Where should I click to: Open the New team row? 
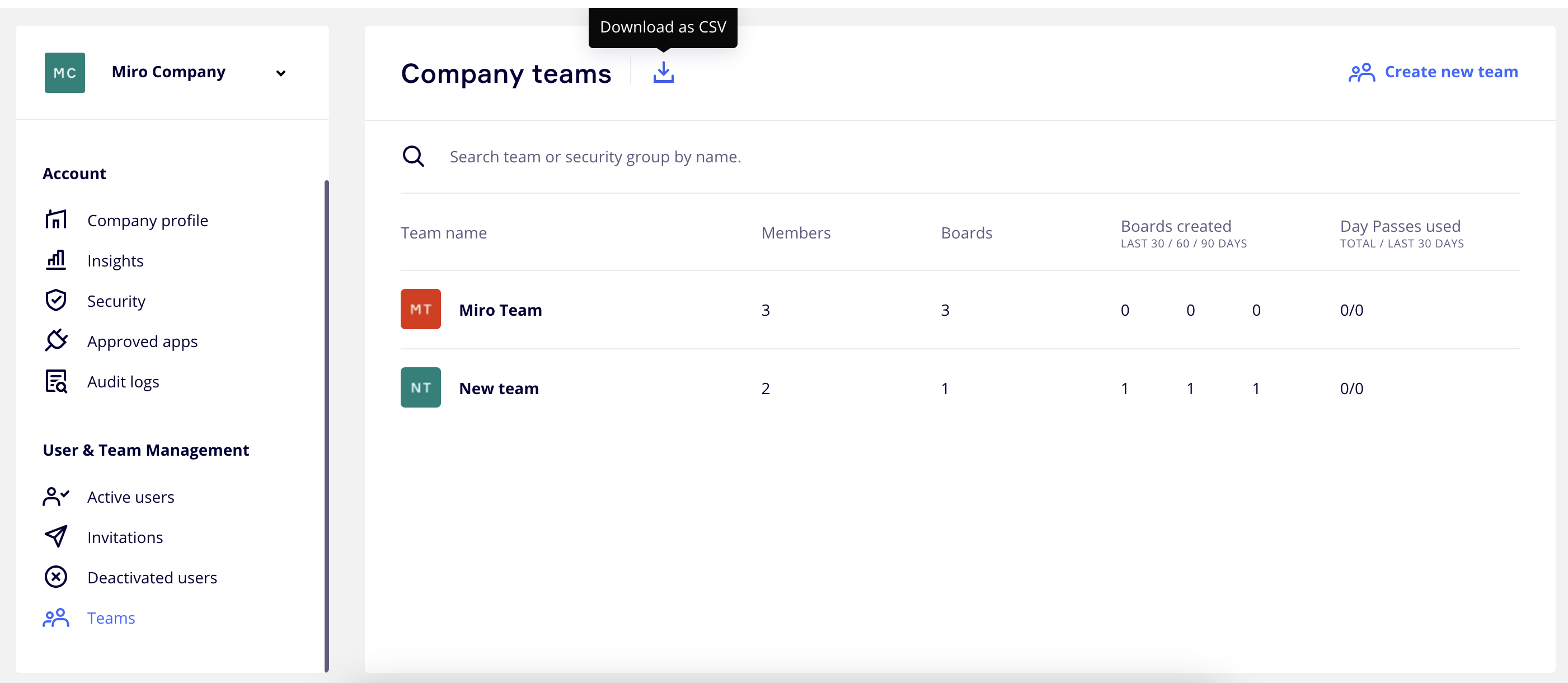499,388
